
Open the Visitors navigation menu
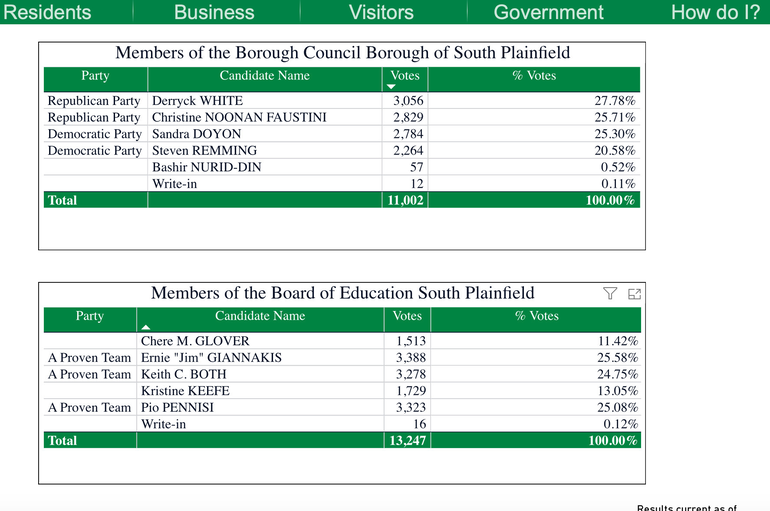pos(381,12)
